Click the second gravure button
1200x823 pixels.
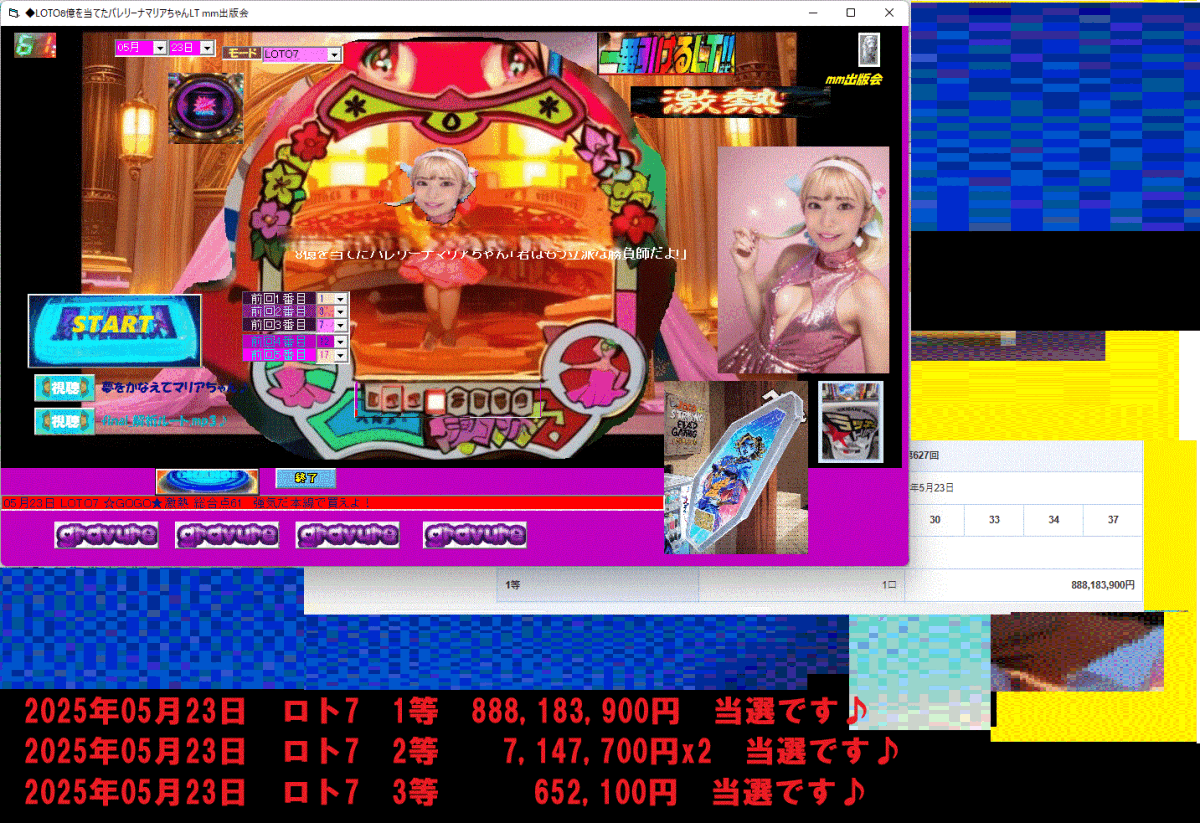227,535
